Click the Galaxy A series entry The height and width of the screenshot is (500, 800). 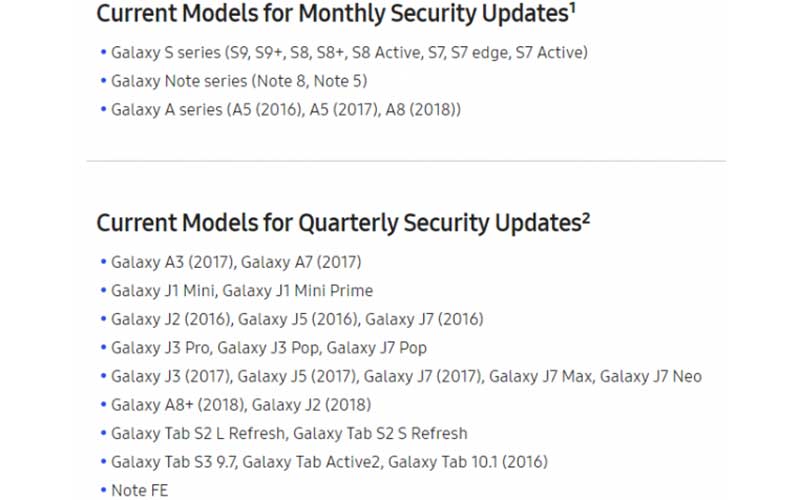click(x=286, y=110)
